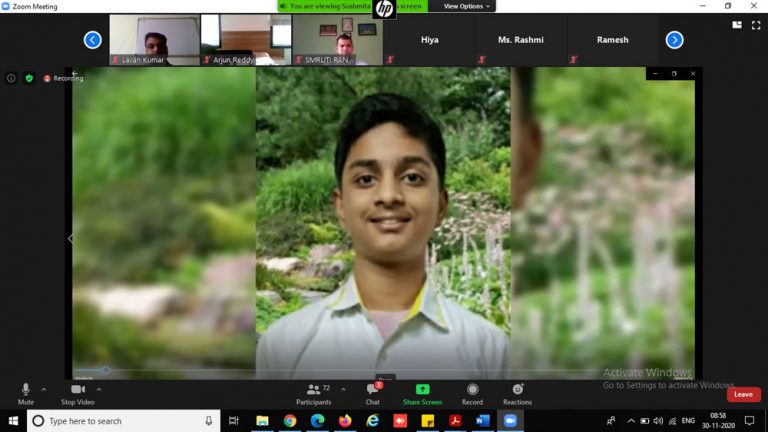768x432 pixels.
Task: Open the View Options dropdown
Action: 466,6
